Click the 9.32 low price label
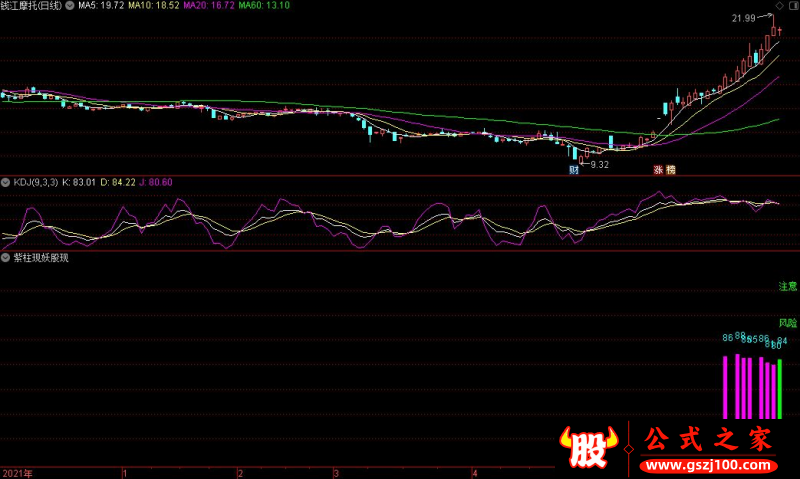Image resolution: width=800 pixels, height=479 pixels. (x=599, y=165)
